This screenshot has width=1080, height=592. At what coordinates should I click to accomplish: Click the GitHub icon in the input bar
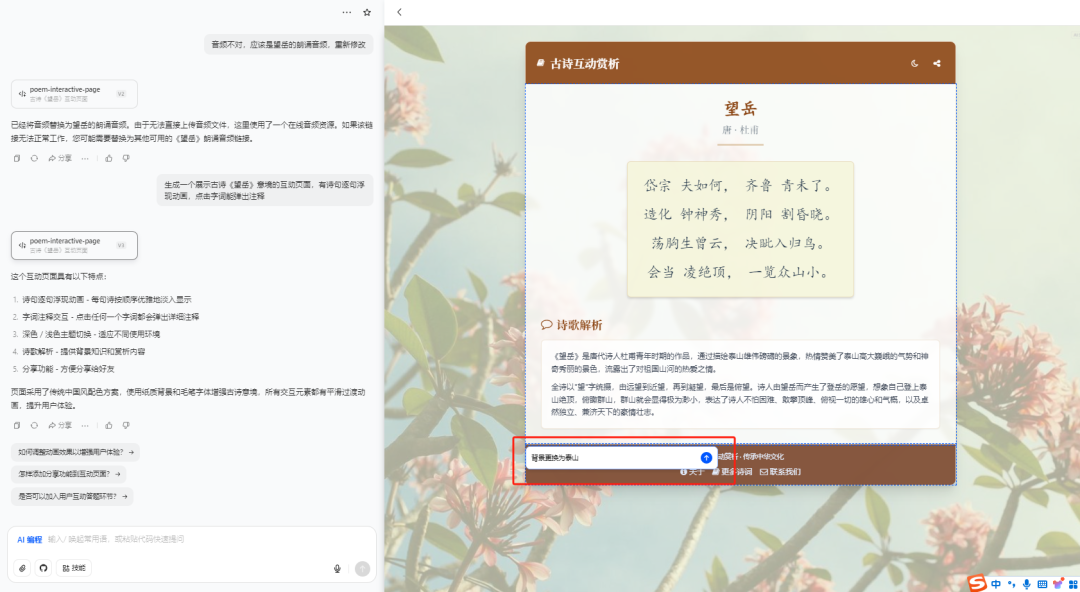point(42,566)
